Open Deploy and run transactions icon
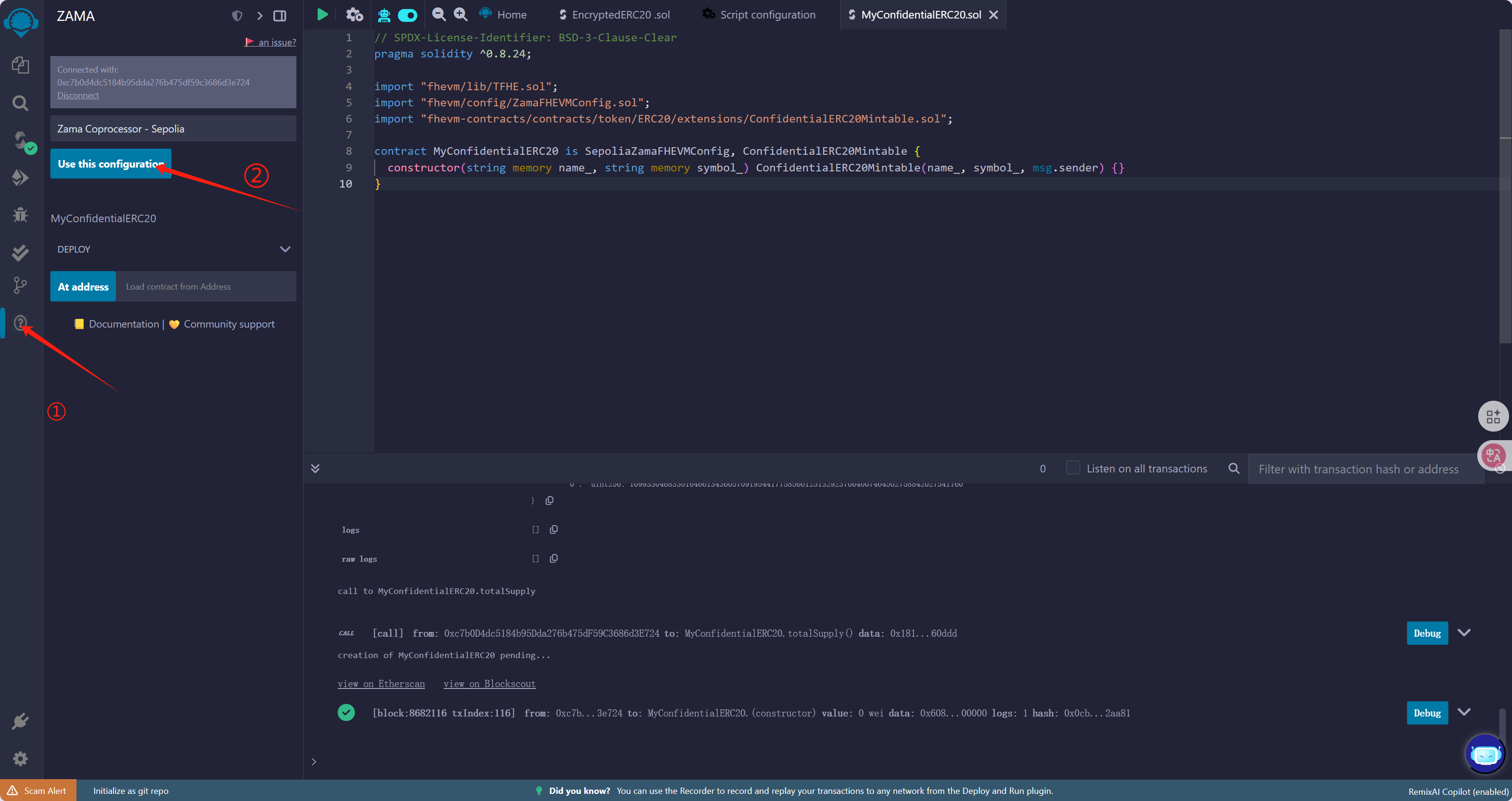The height and width of the screenshot is (801, 1512). click(x=20, y=178)
